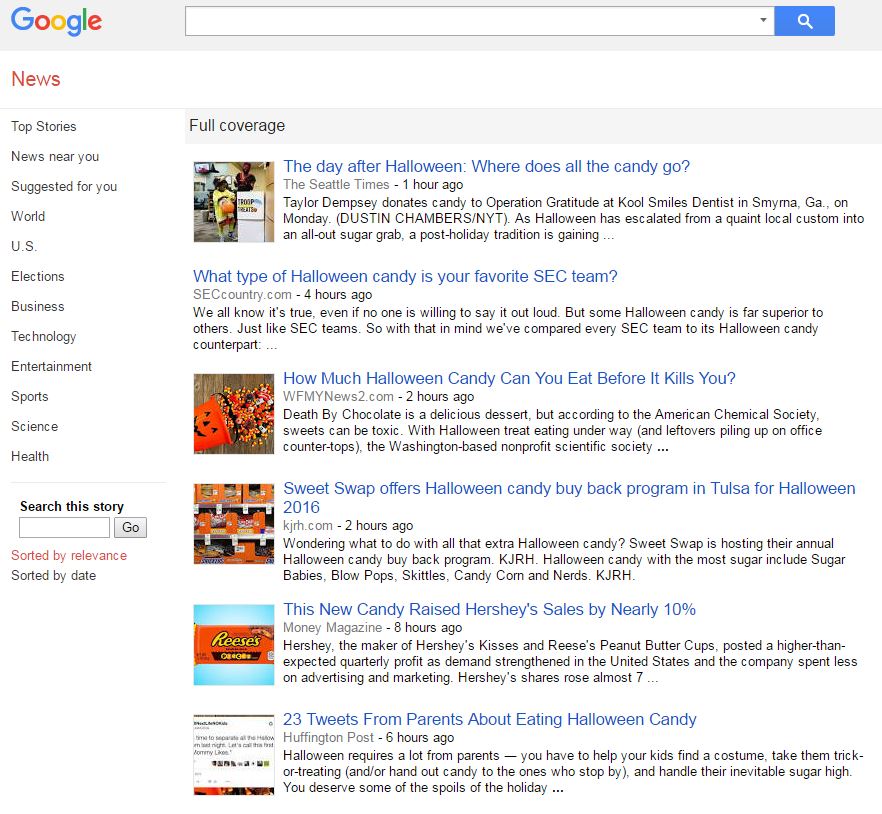Click the Go button
This screenshot has width=882, height=814.
coord(130,528)
